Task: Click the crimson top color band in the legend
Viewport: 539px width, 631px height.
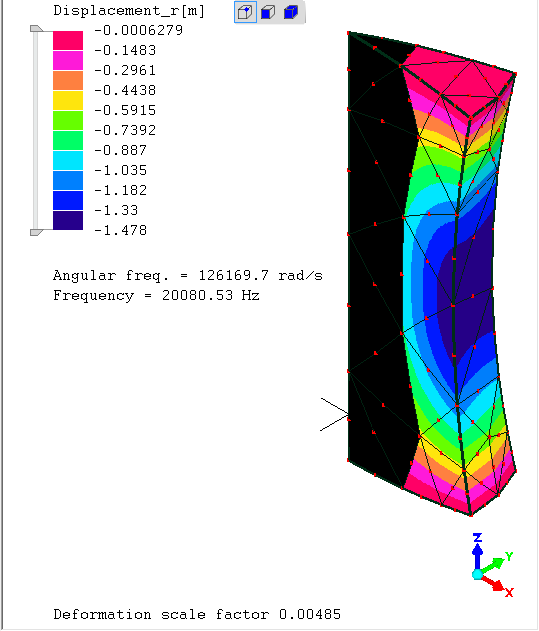Action: point(68,40)
